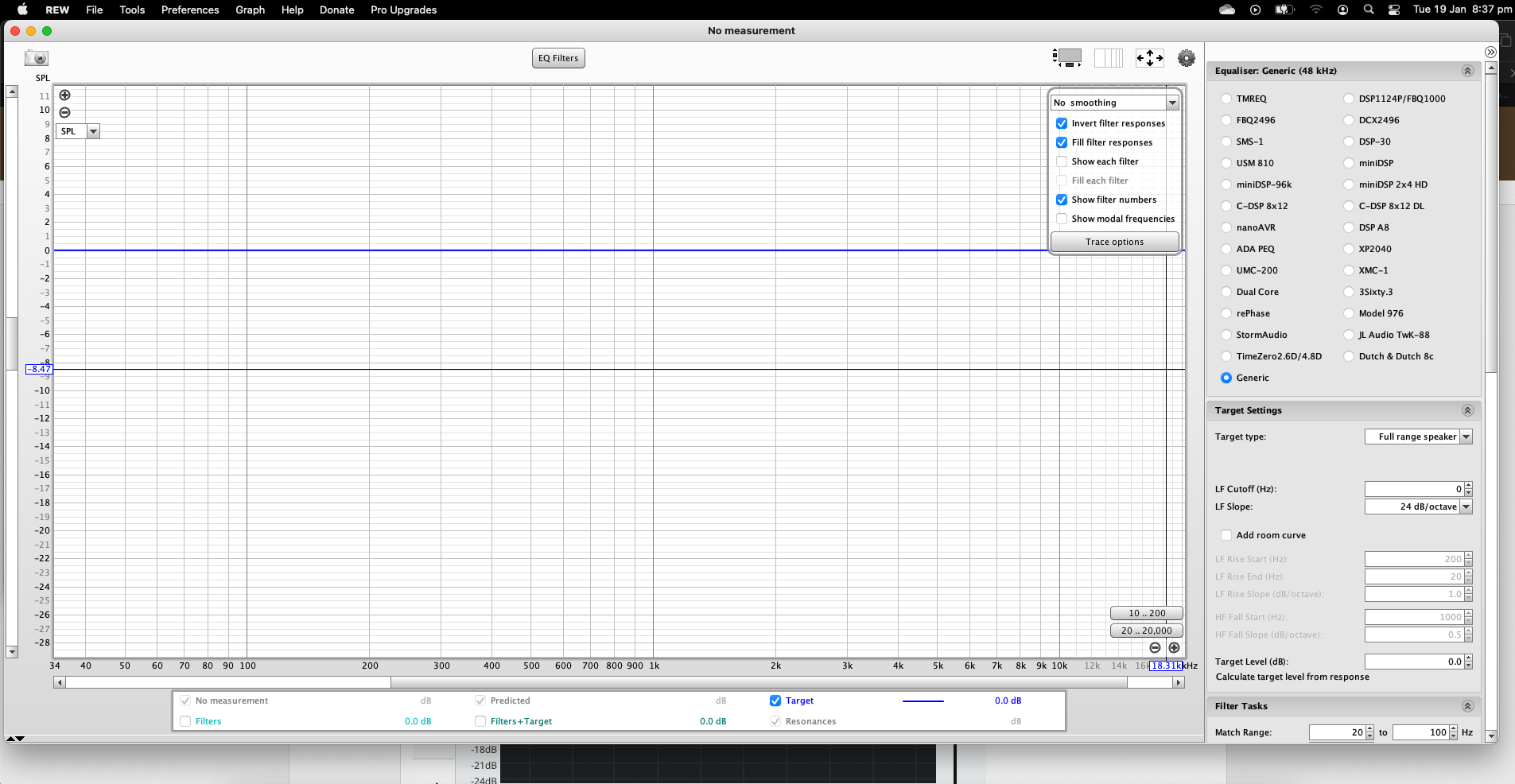Open macOS Spotlight search
This screenshot has height=784, width=1515.
click(x=1369, y=10)
